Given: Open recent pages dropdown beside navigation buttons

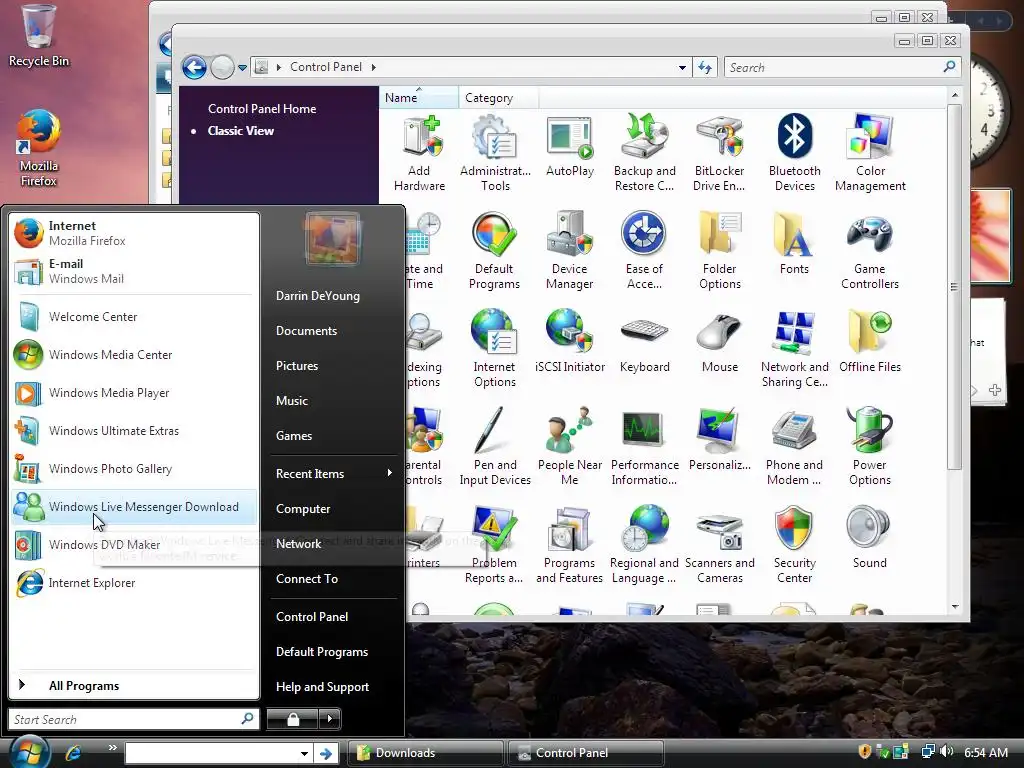Looking at the screenshot, I should point(242,67).
